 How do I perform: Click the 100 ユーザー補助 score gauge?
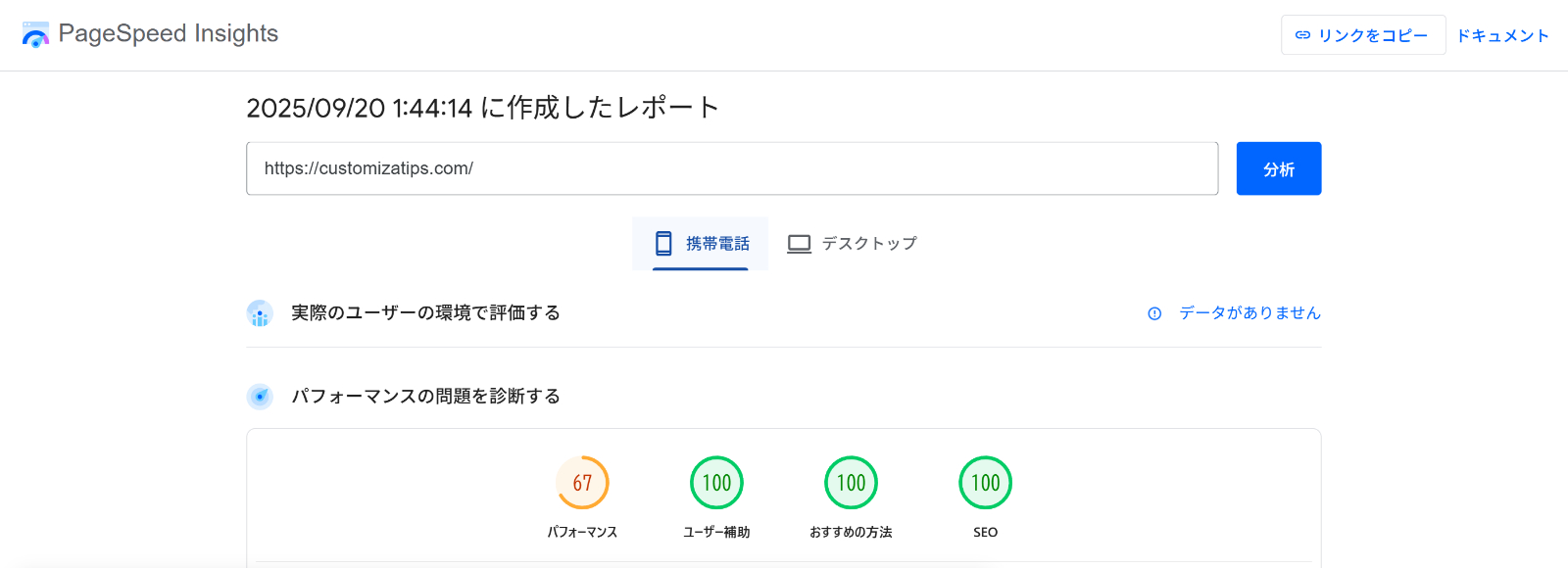(716, 483)
